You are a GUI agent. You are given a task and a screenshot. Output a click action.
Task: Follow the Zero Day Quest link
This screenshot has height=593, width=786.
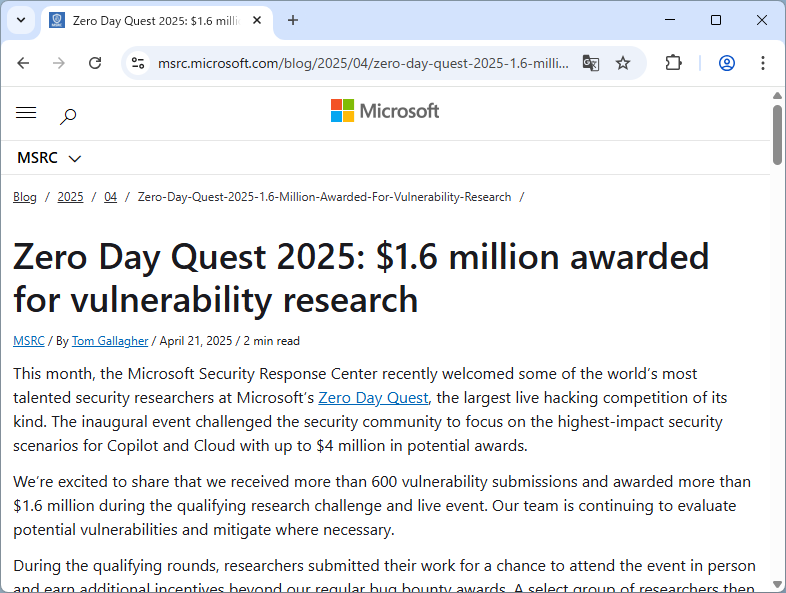point(373,398)
